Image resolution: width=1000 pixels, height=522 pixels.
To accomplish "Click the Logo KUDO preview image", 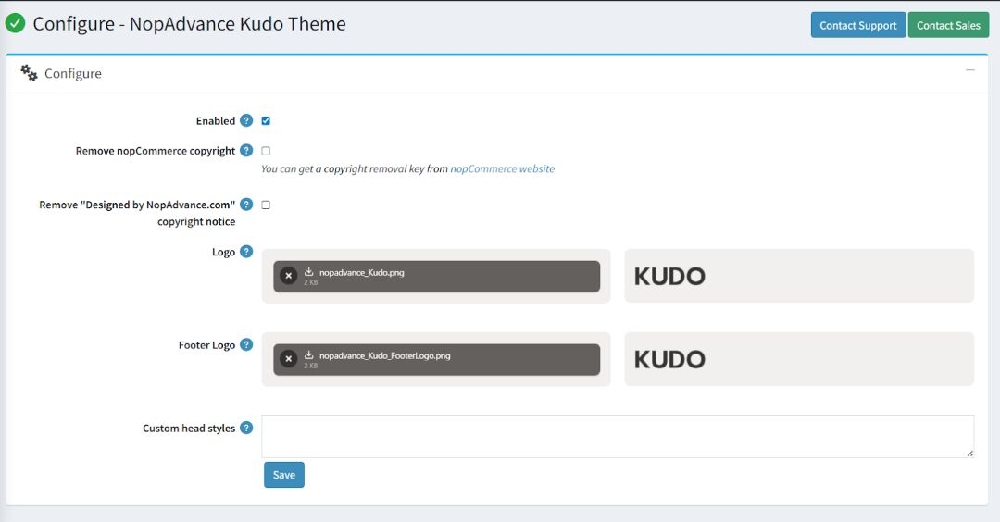I will (x=670, y=276).
